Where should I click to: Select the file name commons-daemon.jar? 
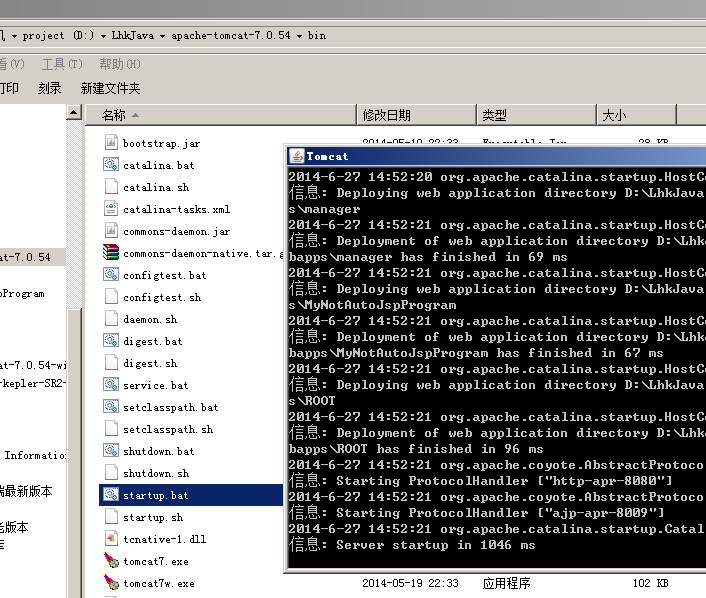click(x=176, y=231)
